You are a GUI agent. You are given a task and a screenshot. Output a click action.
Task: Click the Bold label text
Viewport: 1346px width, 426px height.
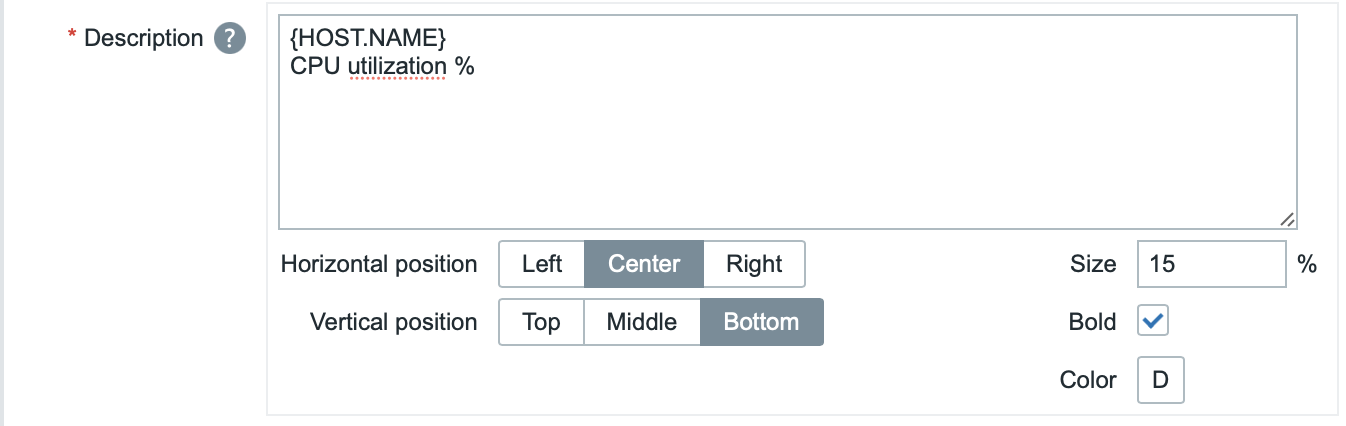point(1092,322)
